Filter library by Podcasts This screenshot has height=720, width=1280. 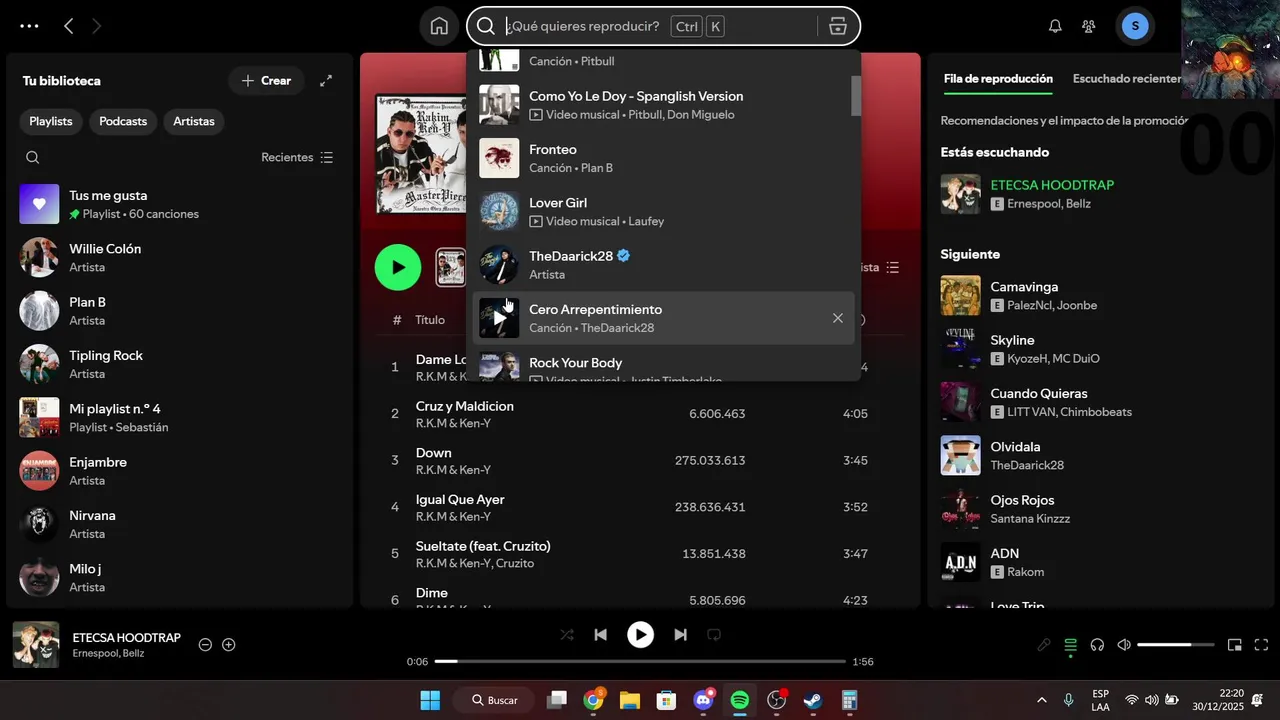pos(123,121)
